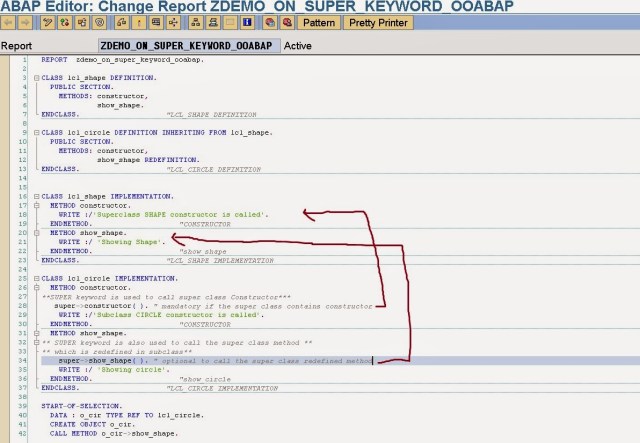
Task: Show the Navigation Window icon
Action: click(213, 22)
